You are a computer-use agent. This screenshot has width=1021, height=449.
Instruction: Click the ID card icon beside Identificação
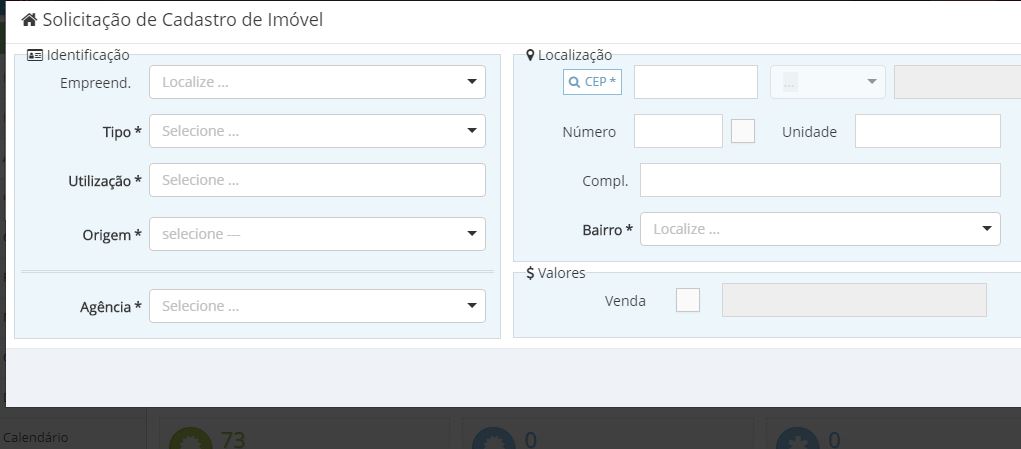pos(35,56)
